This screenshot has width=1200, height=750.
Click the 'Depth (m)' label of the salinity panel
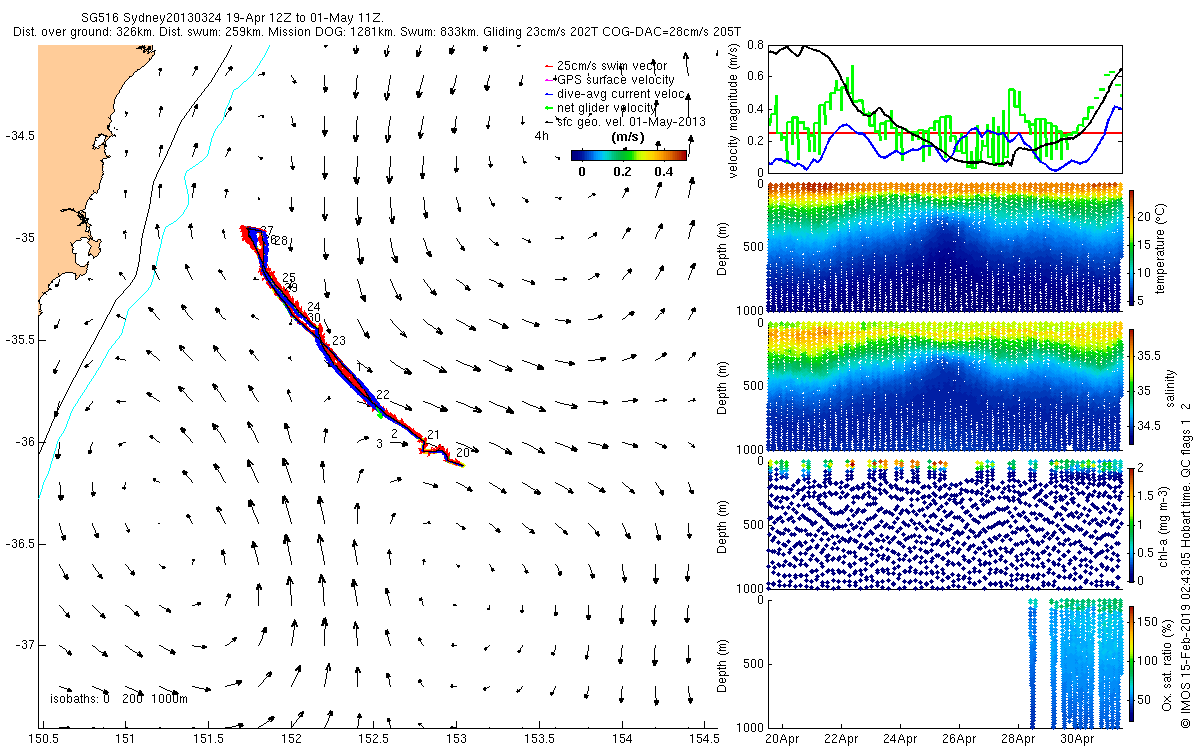click(723, 386)
